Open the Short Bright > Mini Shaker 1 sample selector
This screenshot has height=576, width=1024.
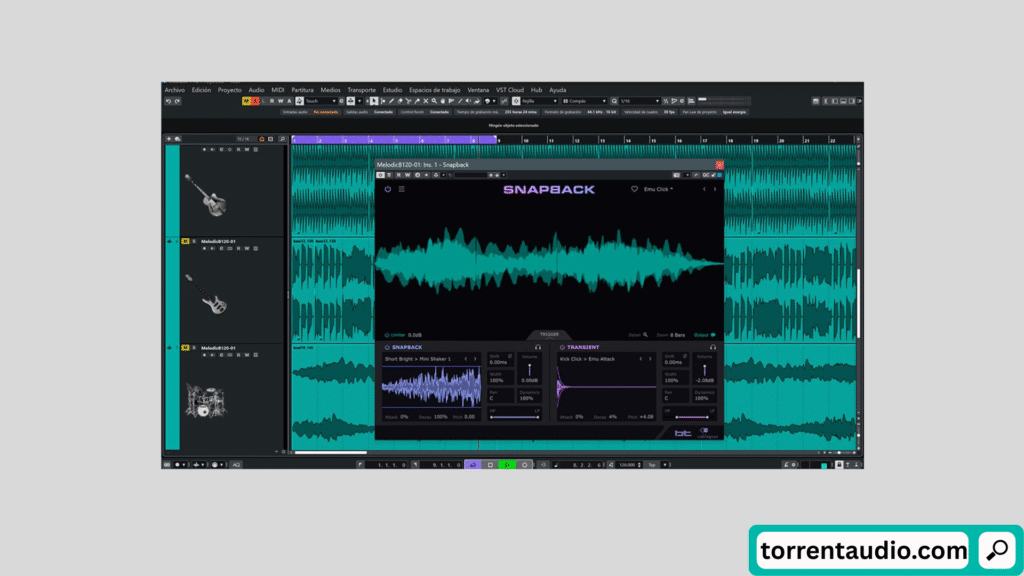pos(418,359)
